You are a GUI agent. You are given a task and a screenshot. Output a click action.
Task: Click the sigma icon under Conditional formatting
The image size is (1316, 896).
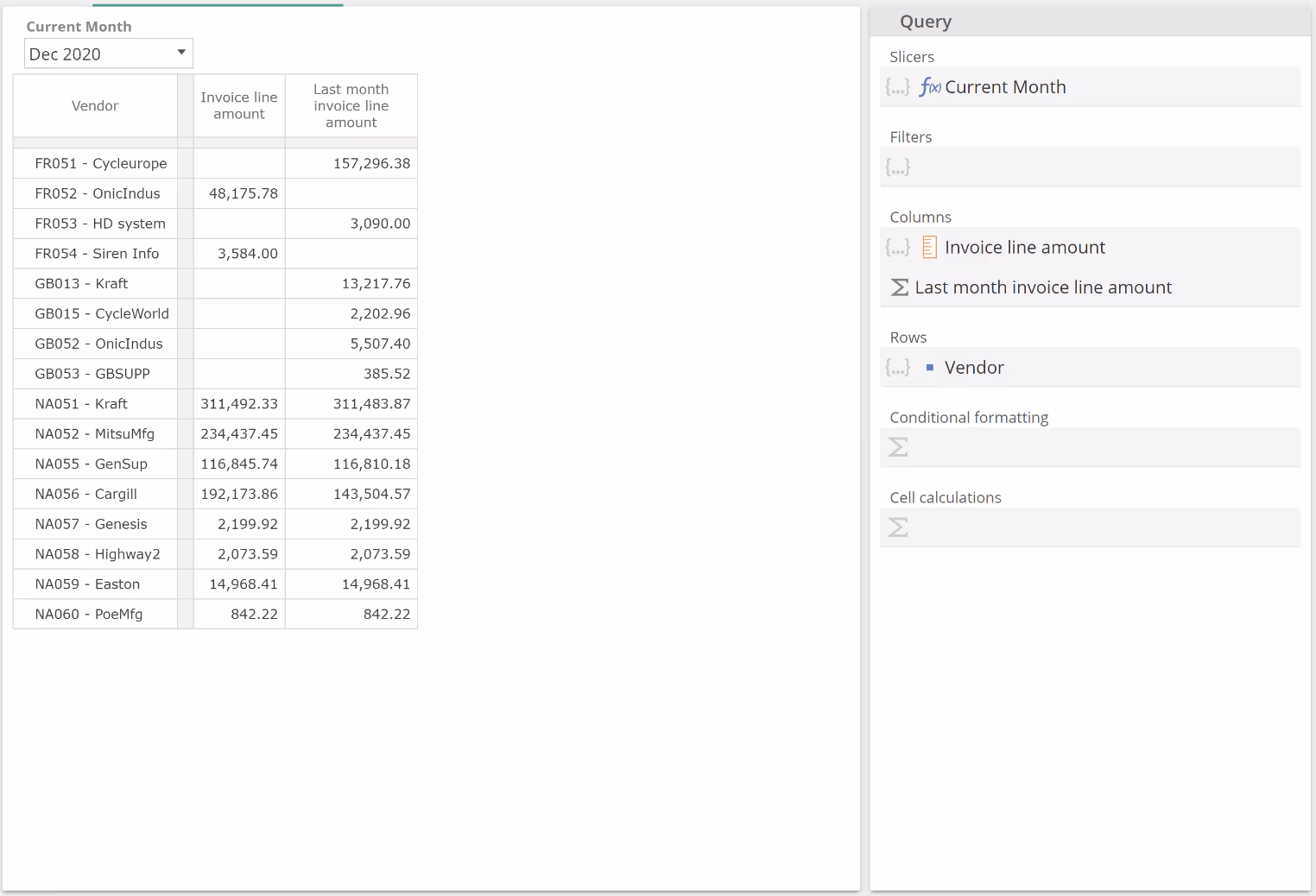(x=898, y=447)
